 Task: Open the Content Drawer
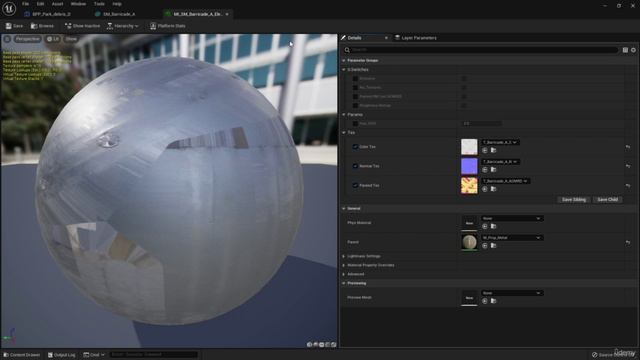coord(22,355)
